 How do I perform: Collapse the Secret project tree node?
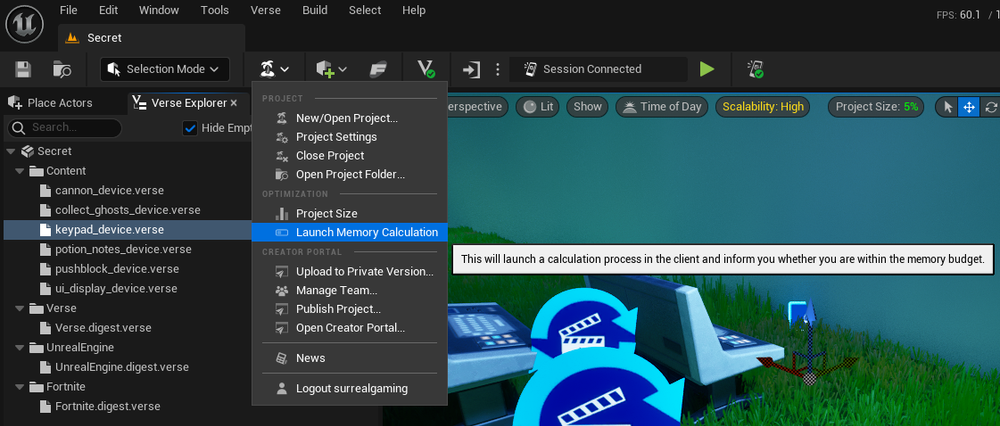10,151
